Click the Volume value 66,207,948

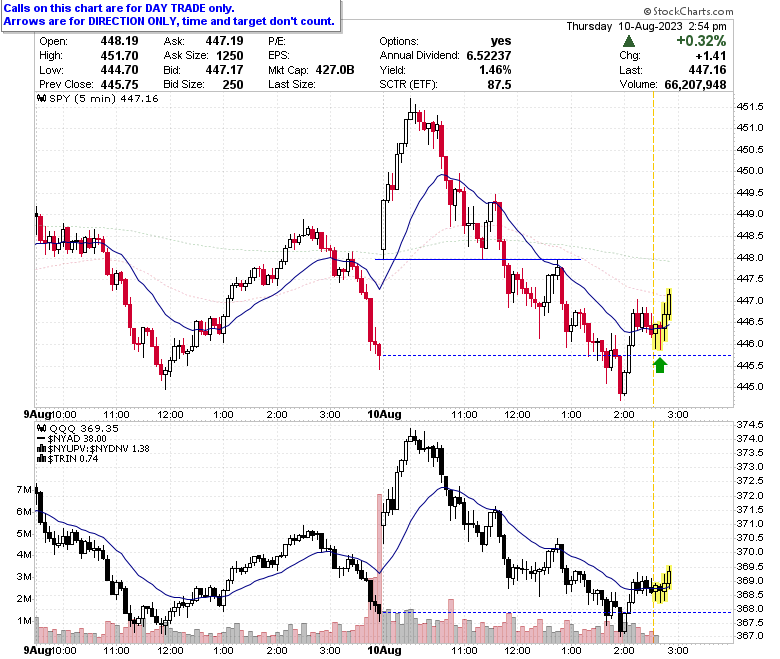(695, 84)
